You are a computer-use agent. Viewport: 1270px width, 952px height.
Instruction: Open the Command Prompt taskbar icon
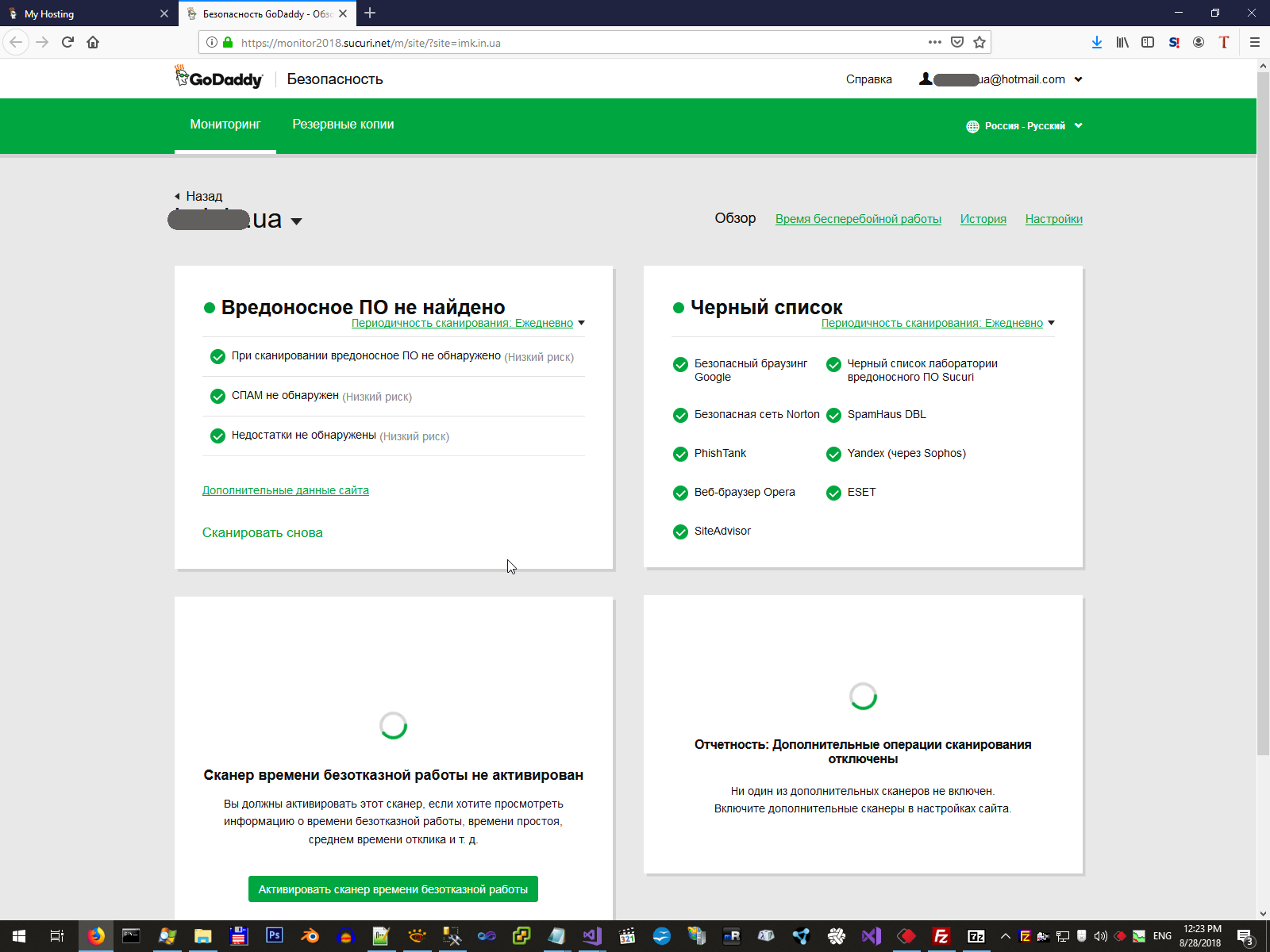coord(131,936)
